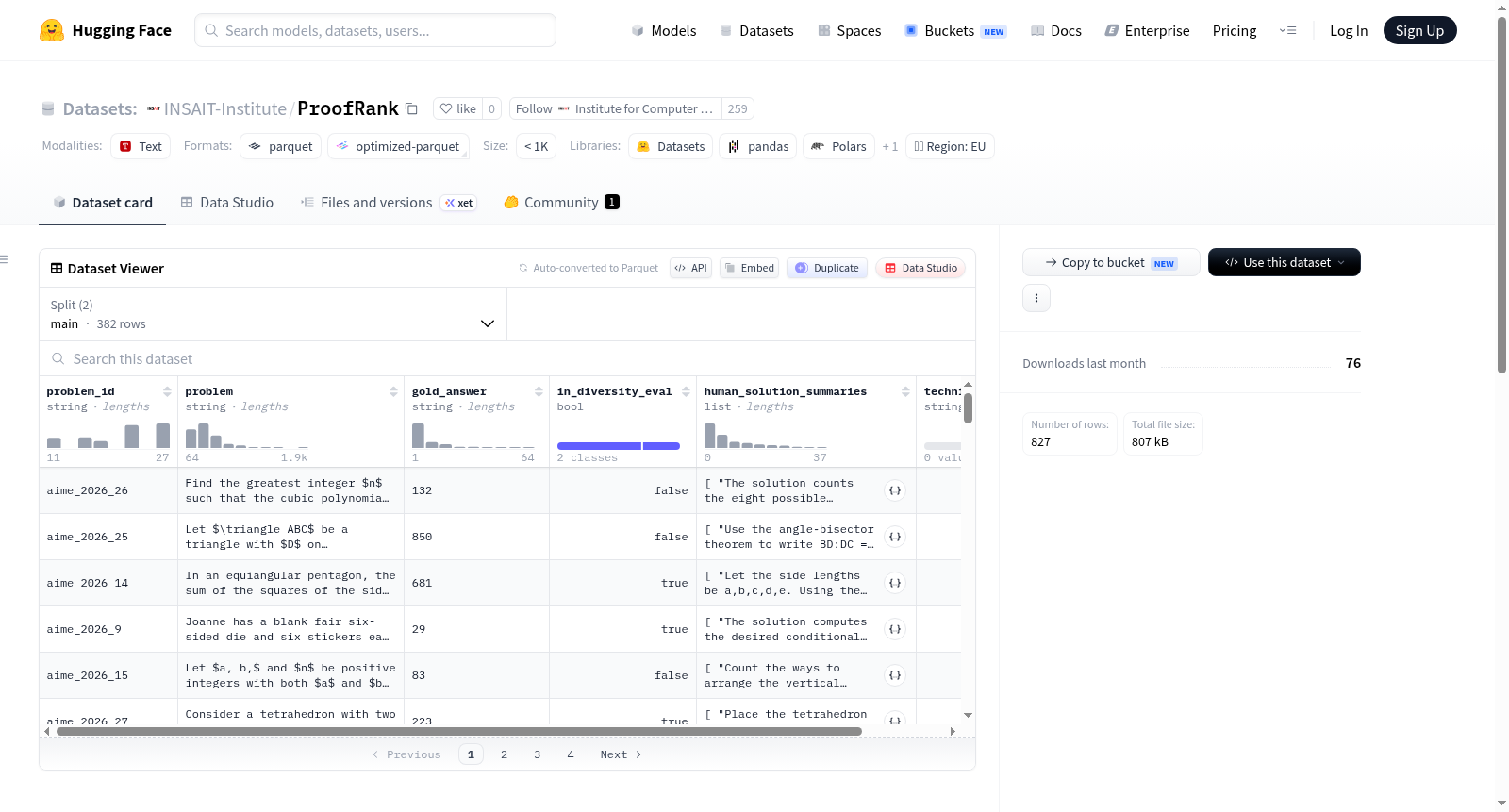Click Next page in pagination
Image resolution: width=1509 pixels, height=812 pixels.
(x=621, y=754)
